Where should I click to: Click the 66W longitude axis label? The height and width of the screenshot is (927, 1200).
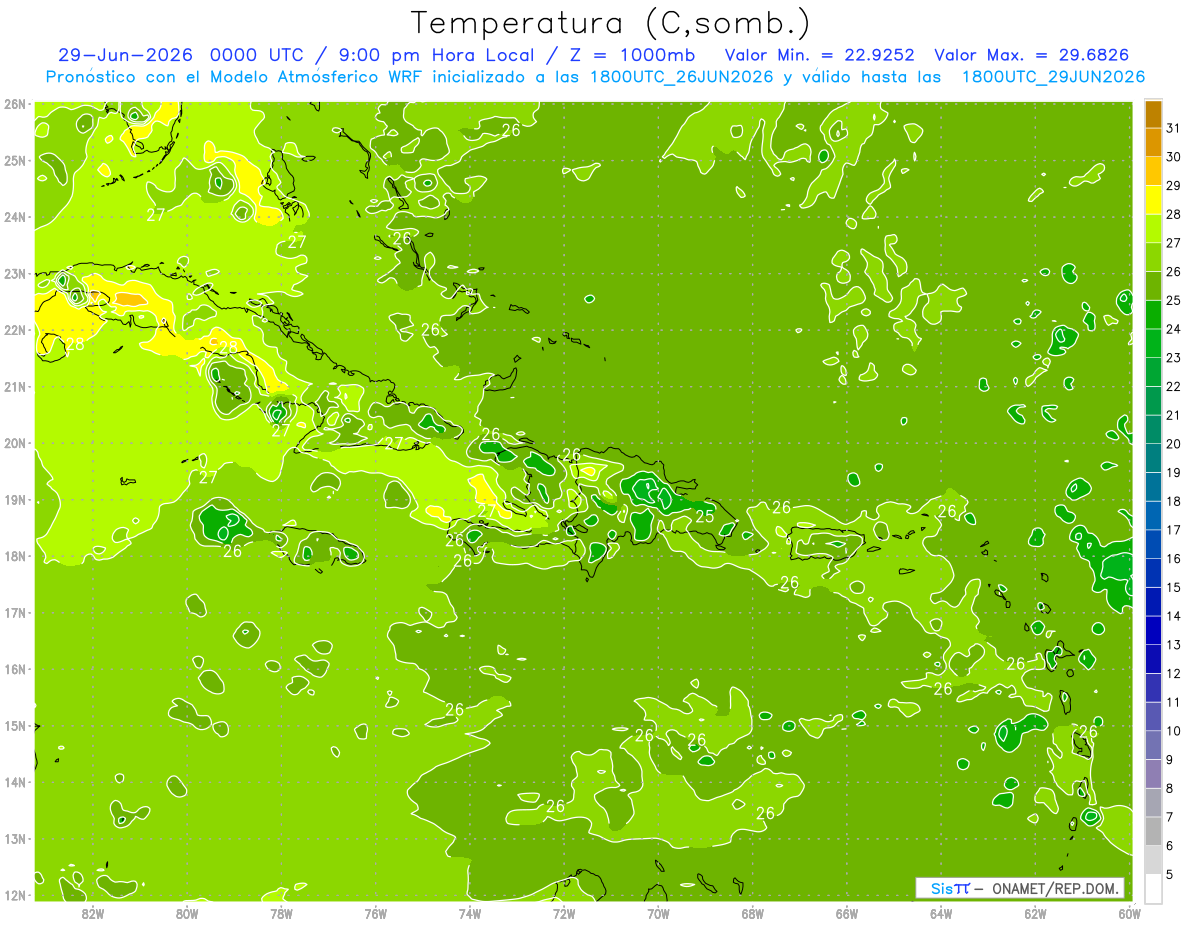(x=847, y=913)
